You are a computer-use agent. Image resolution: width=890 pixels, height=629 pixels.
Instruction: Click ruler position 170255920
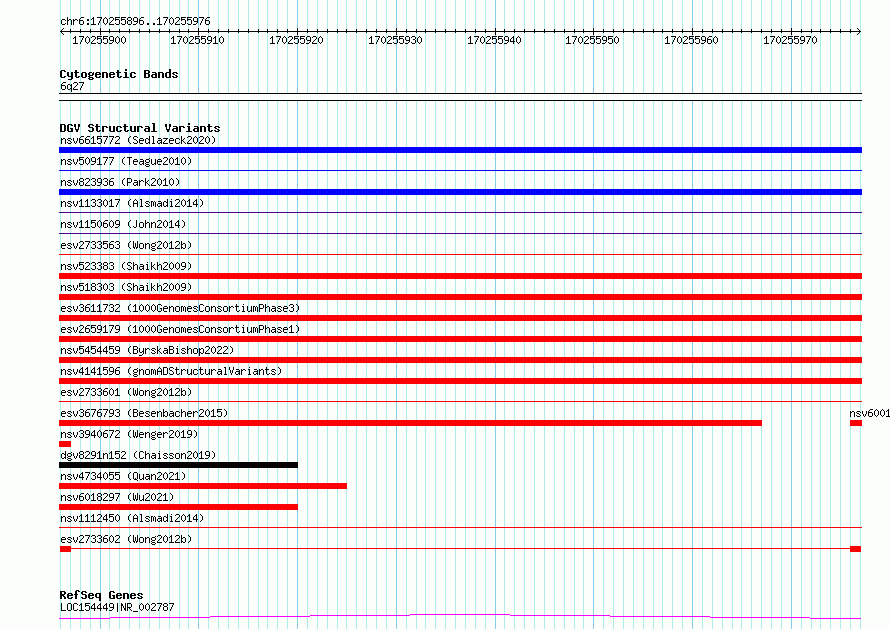[x=296, y=40]
